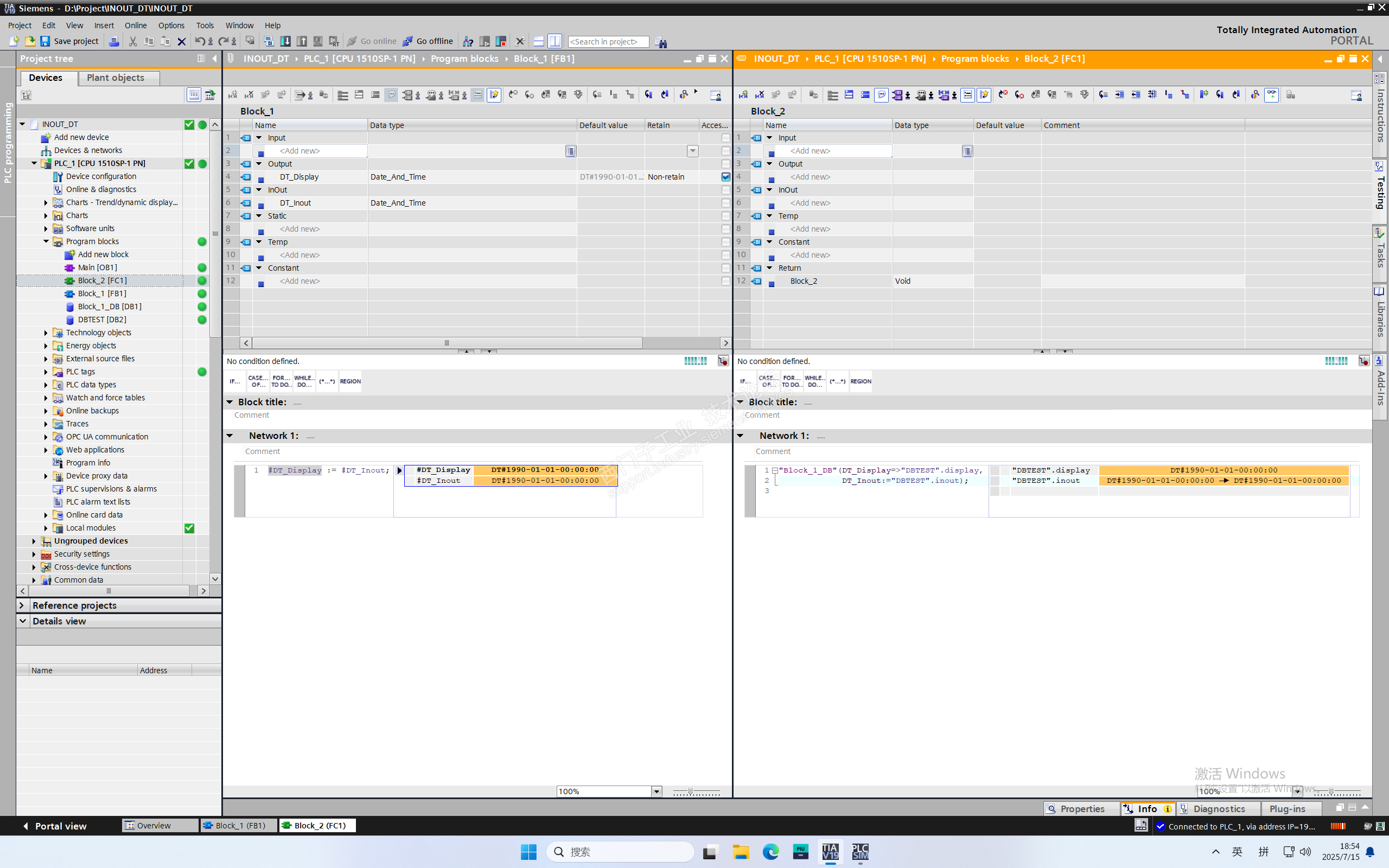Click the Download to device icon
The image size is (1389, 868).
click(285, 41)
